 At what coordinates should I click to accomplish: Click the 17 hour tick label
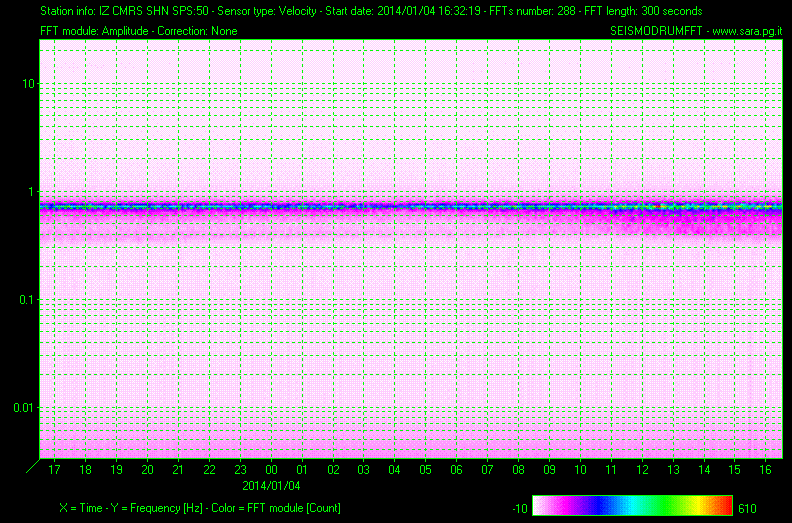(54, 470)
